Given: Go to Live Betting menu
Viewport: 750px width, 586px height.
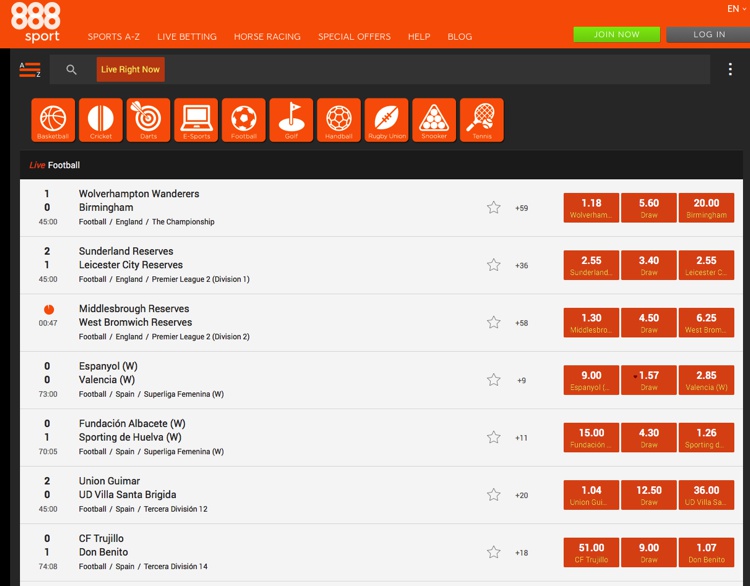Looking at the screenshot, I should point(187,37).
